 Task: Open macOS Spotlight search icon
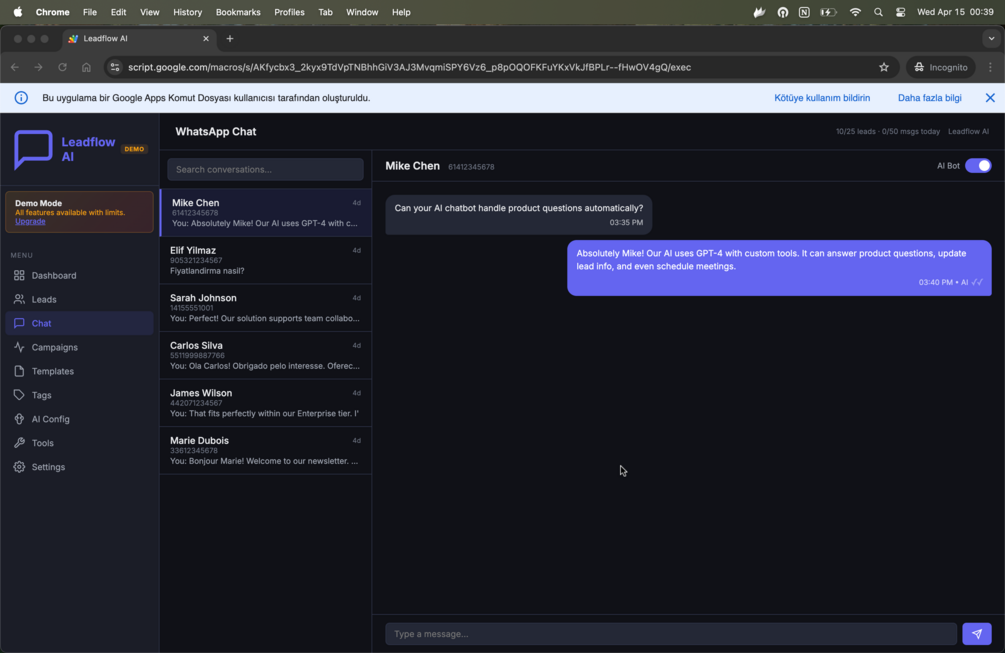tap(878, 12)
